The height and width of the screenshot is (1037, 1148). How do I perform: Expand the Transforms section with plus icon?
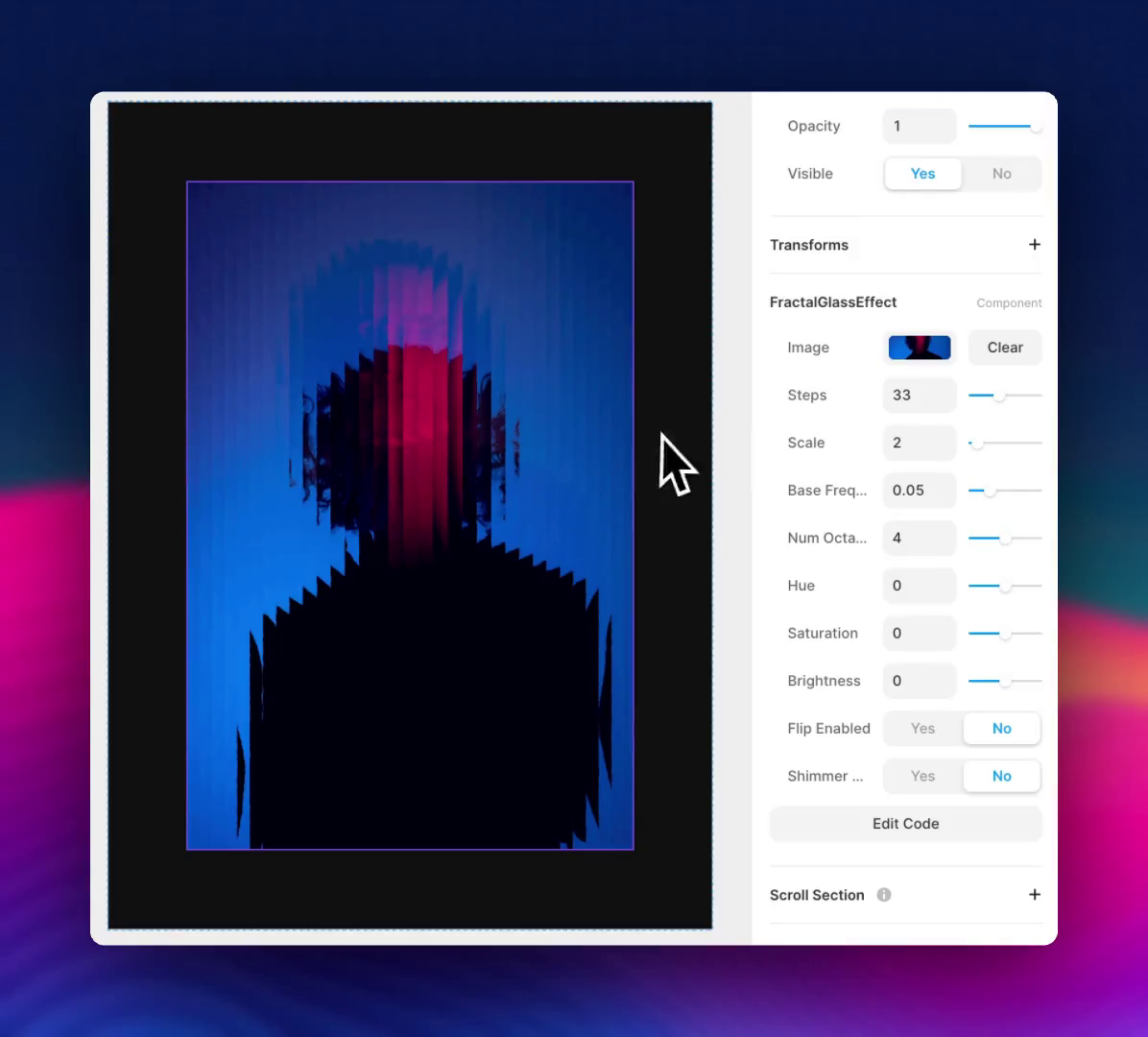tap(1034, 245)
